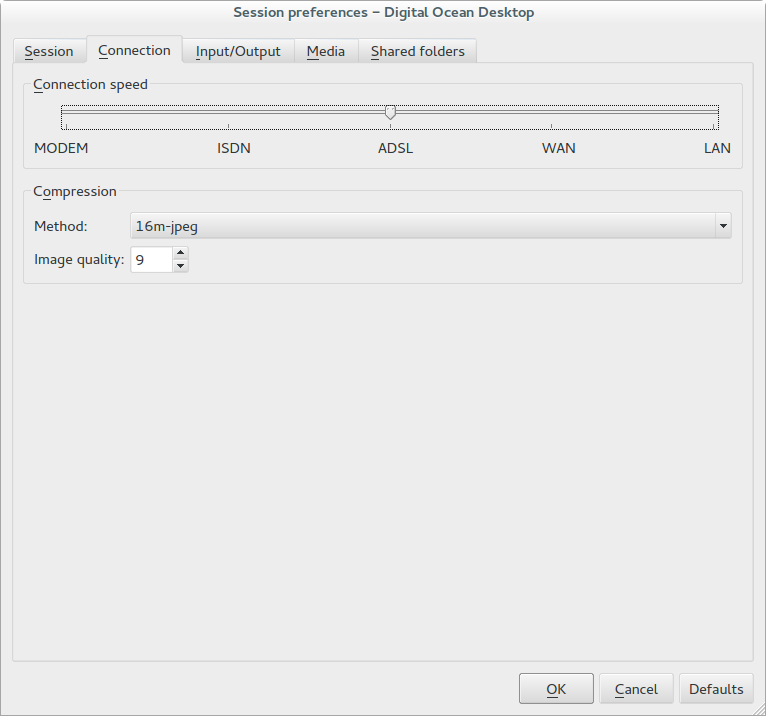This screenshot has width=766, height=716.
Task: Click the Image quality: label
Action: click(79, 259)
